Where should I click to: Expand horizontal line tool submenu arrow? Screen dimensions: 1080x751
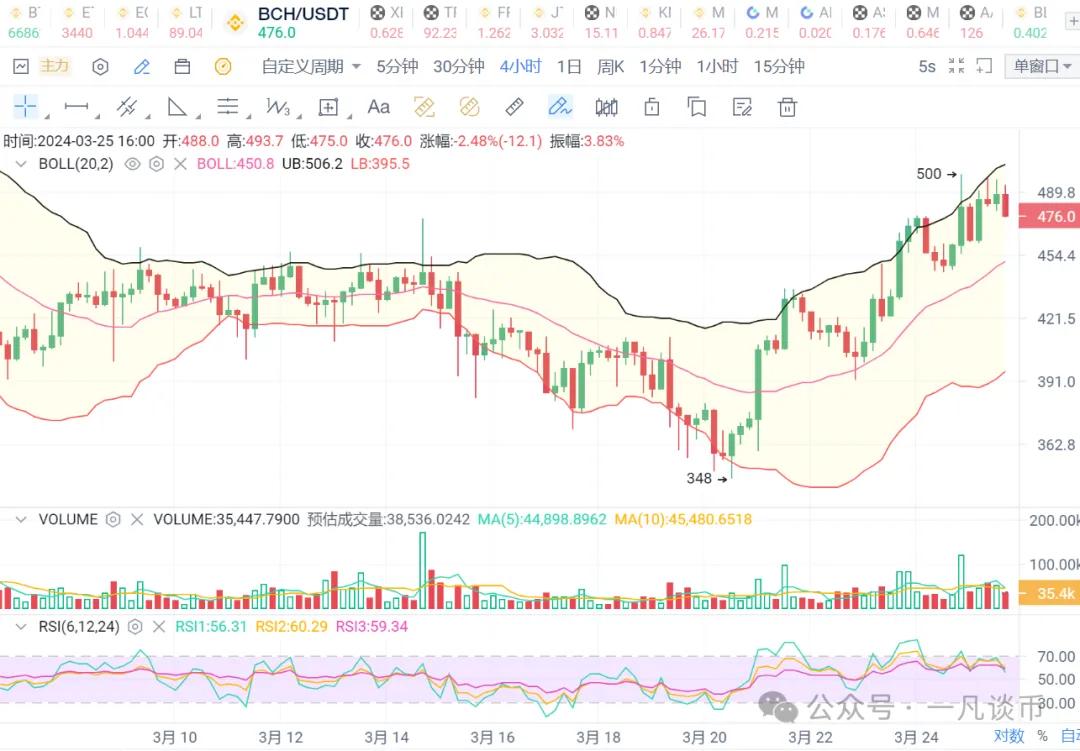[97, 116]
